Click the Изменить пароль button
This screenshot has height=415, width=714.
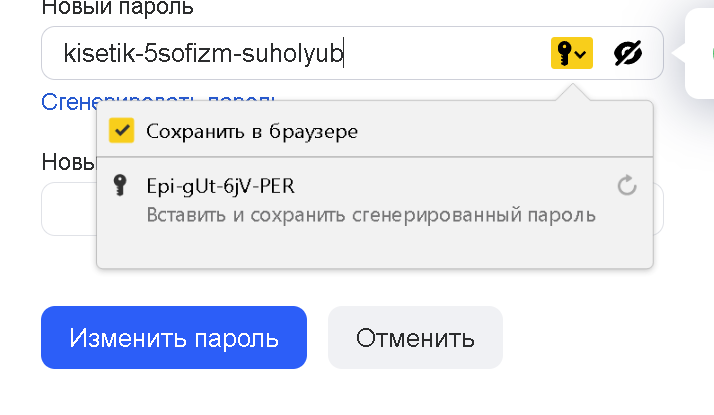[174, 338]
